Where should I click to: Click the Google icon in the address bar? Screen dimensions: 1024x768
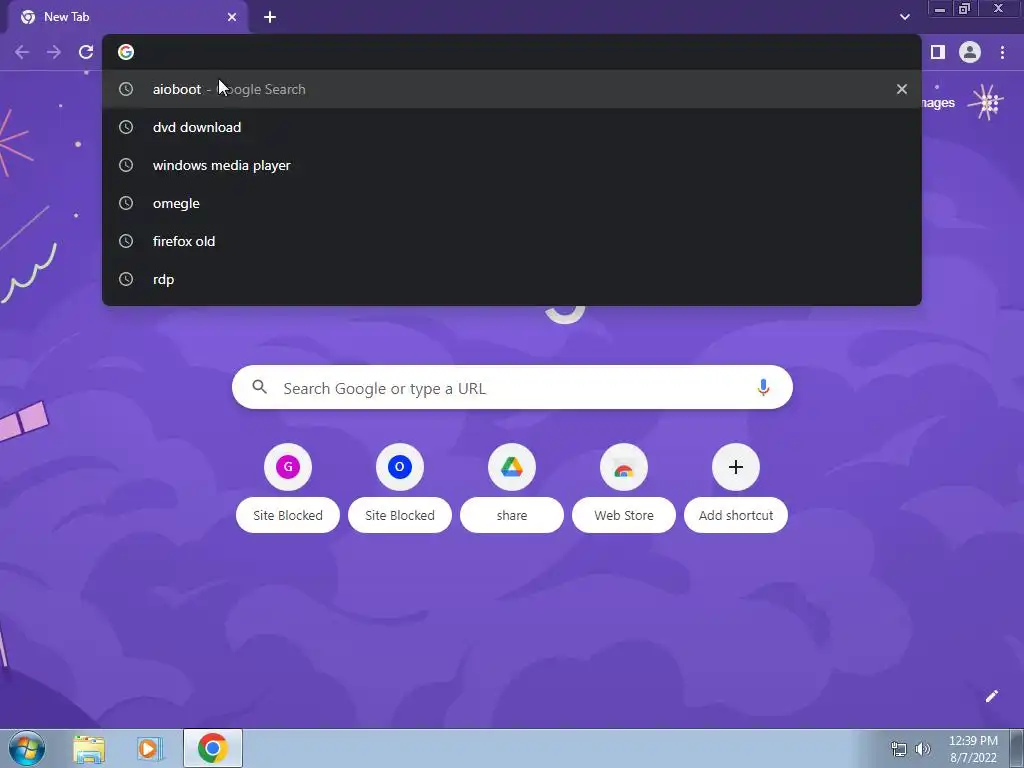pyautogui.click(x=126, y=52)
